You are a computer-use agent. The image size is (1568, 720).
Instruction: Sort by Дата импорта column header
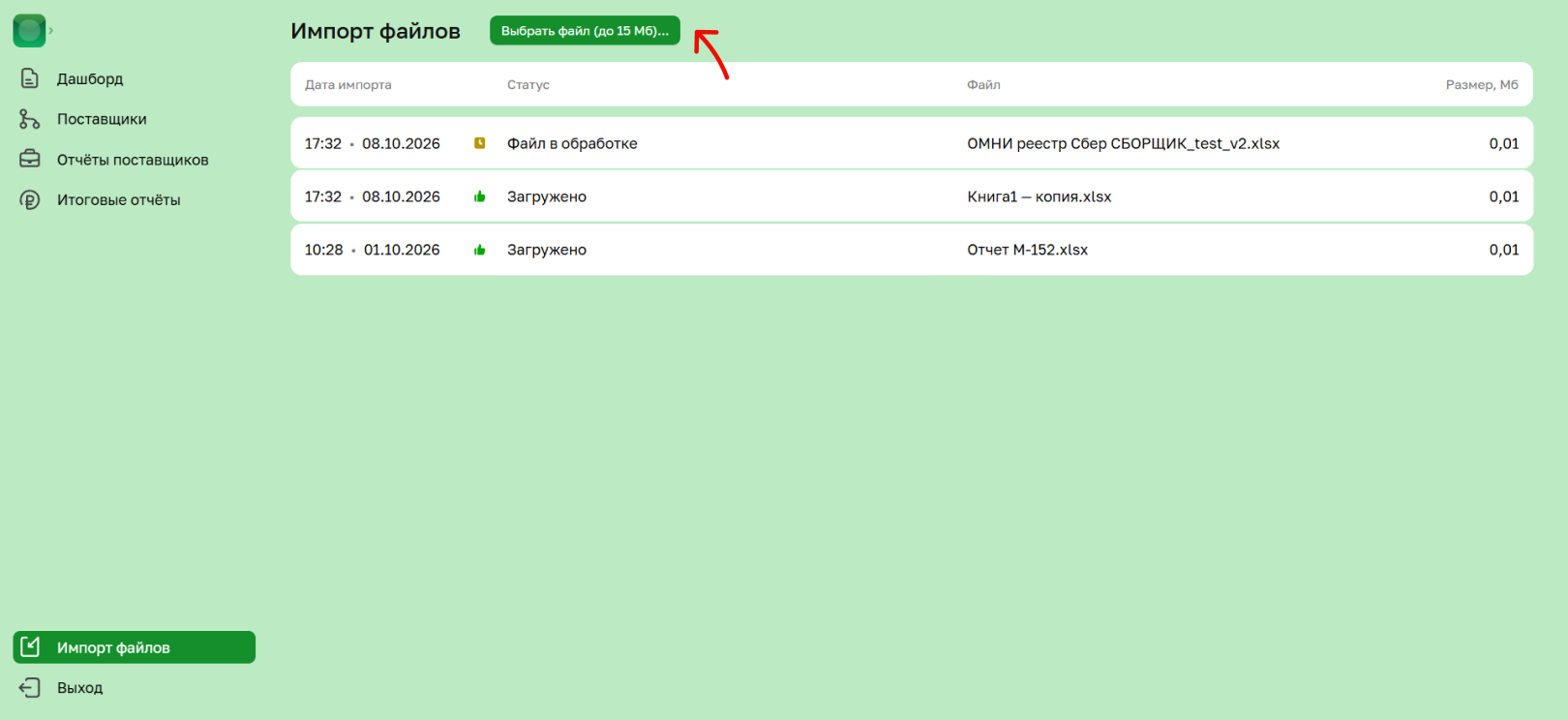point(348,85)
